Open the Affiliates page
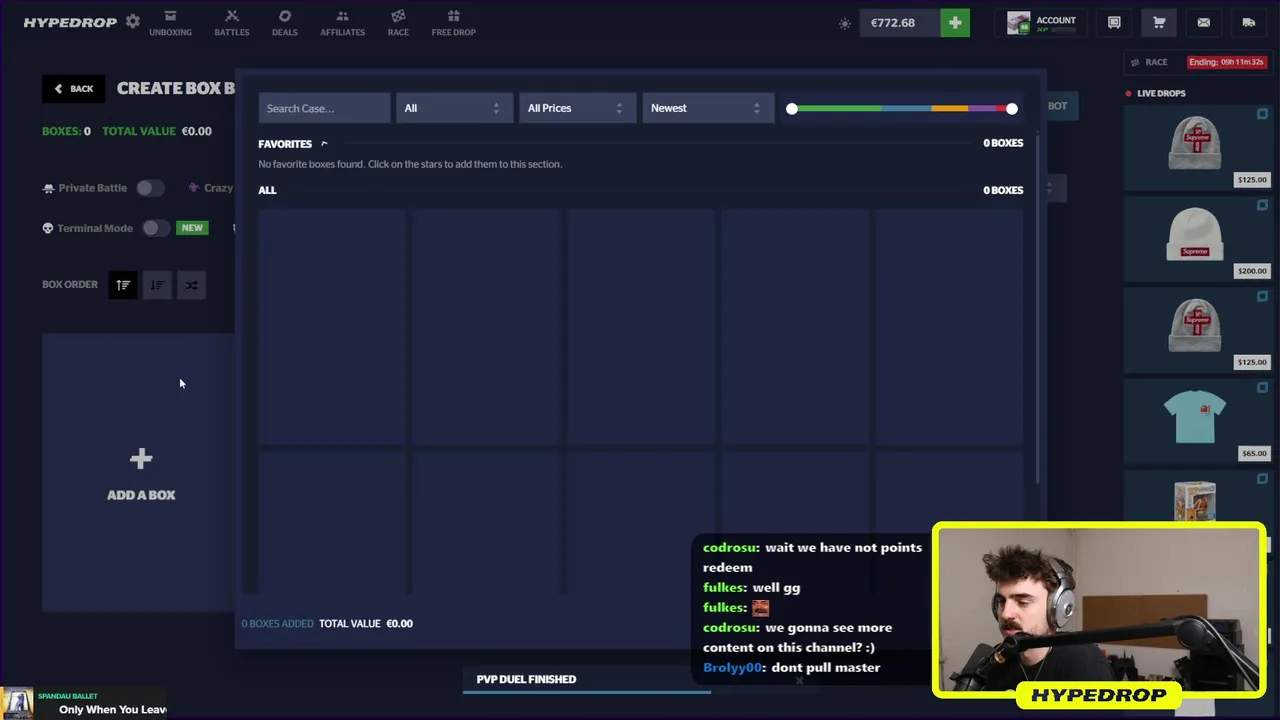This screenshot has width=1280, height=720. tap(342, 22)
